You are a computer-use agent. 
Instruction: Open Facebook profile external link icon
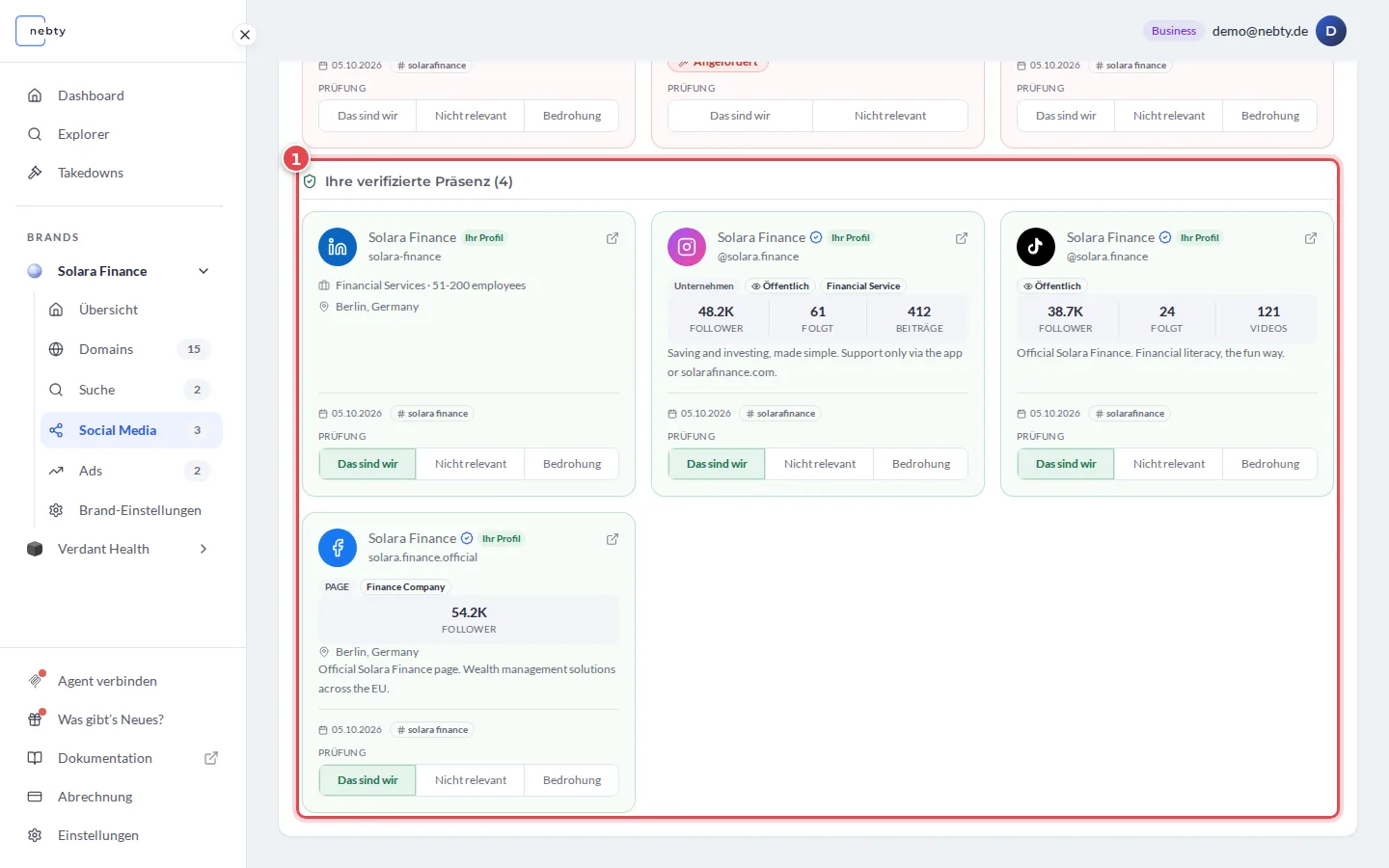[x=613, y=539]
